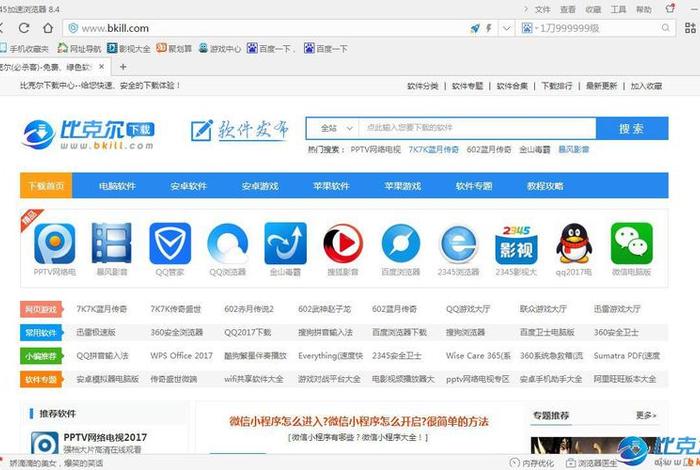Click the 微信小程序 headline article
This screenshot has width=700, height=470.
pos(358,421)
